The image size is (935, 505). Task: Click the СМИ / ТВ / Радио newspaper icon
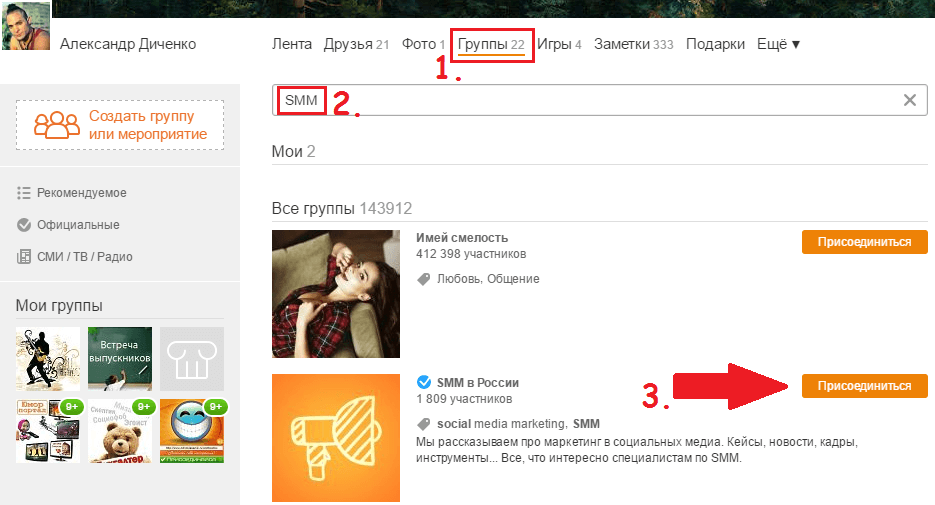(x=24, y=257)
